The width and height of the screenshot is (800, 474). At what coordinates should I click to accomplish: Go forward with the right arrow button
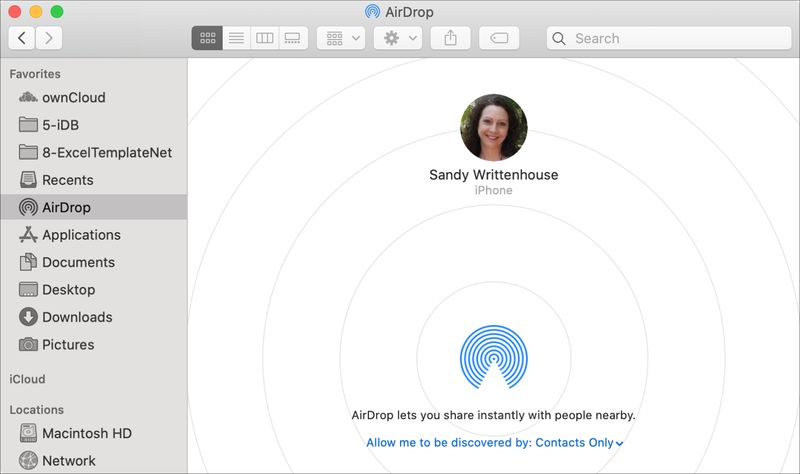pos(49,38)
